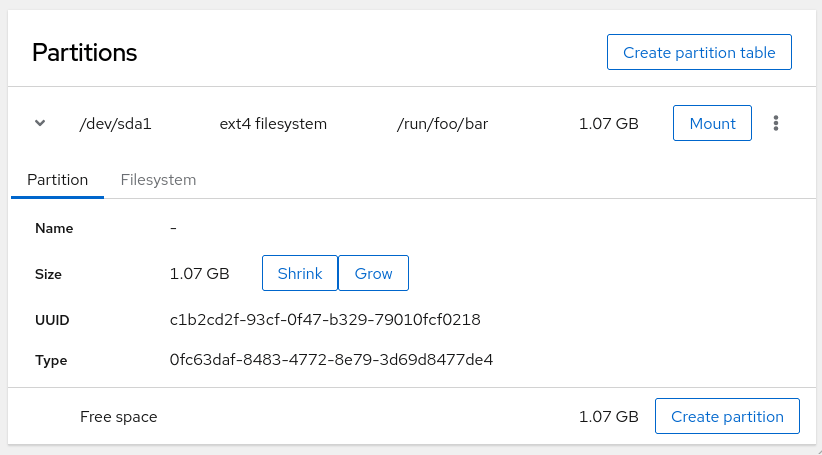
Task: Click the 1.07 GB free space size
Action: click(x=608, y=416)
